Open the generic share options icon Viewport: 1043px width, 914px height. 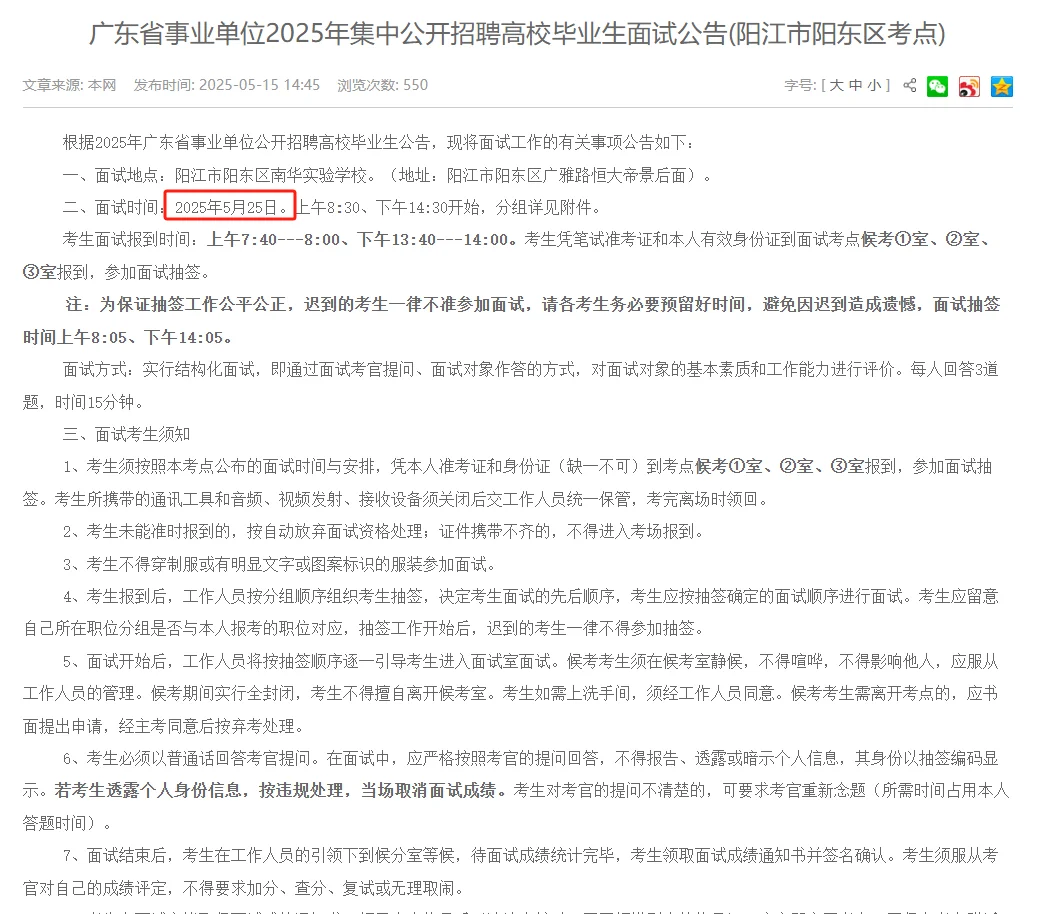tap(909, 86)
